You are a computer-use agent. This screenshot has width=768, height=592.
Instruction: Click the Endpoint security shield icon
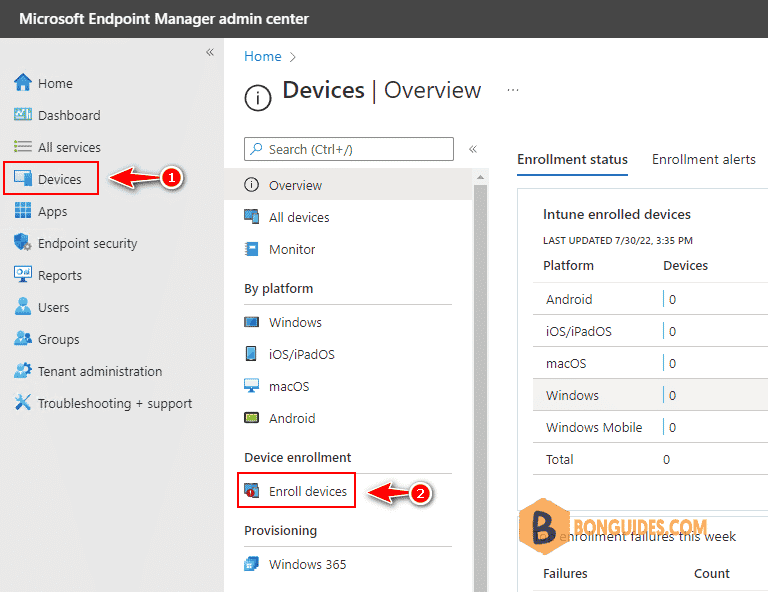(23, 242)
